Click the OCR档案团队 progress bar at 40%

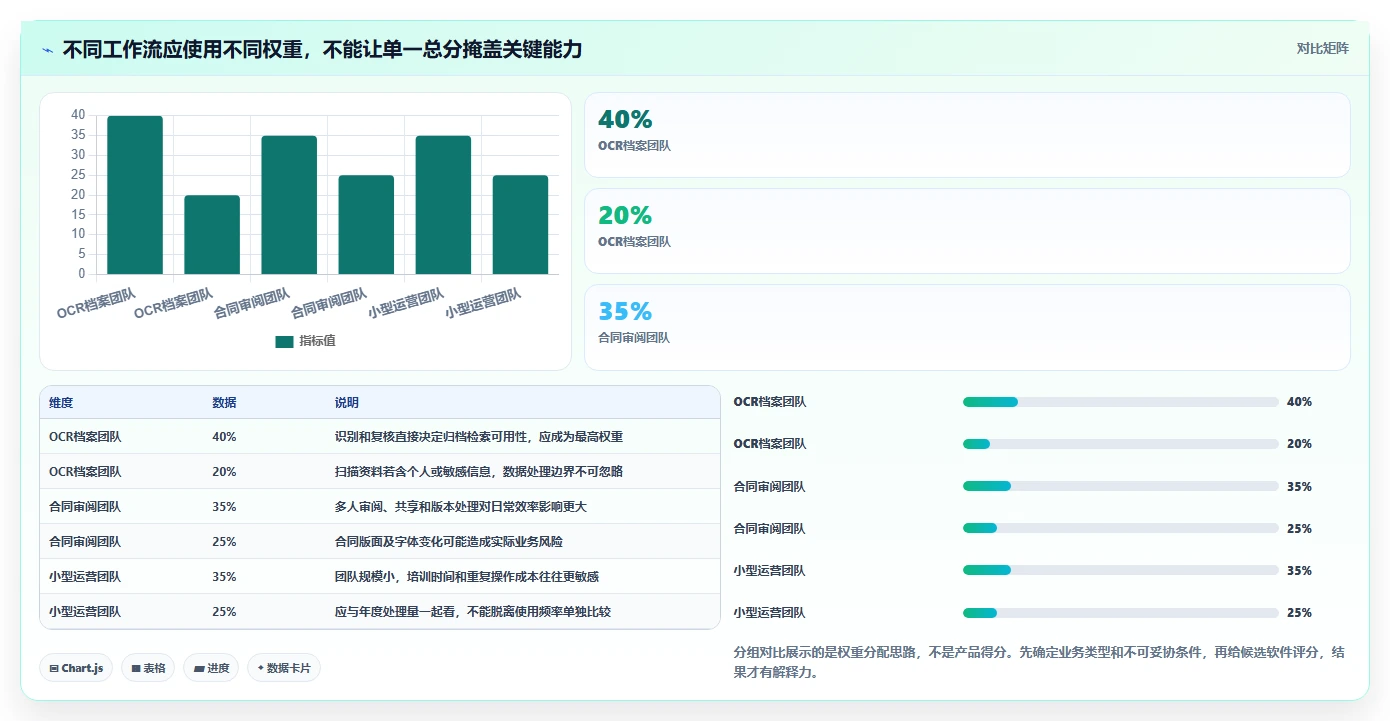point(1120,402)
